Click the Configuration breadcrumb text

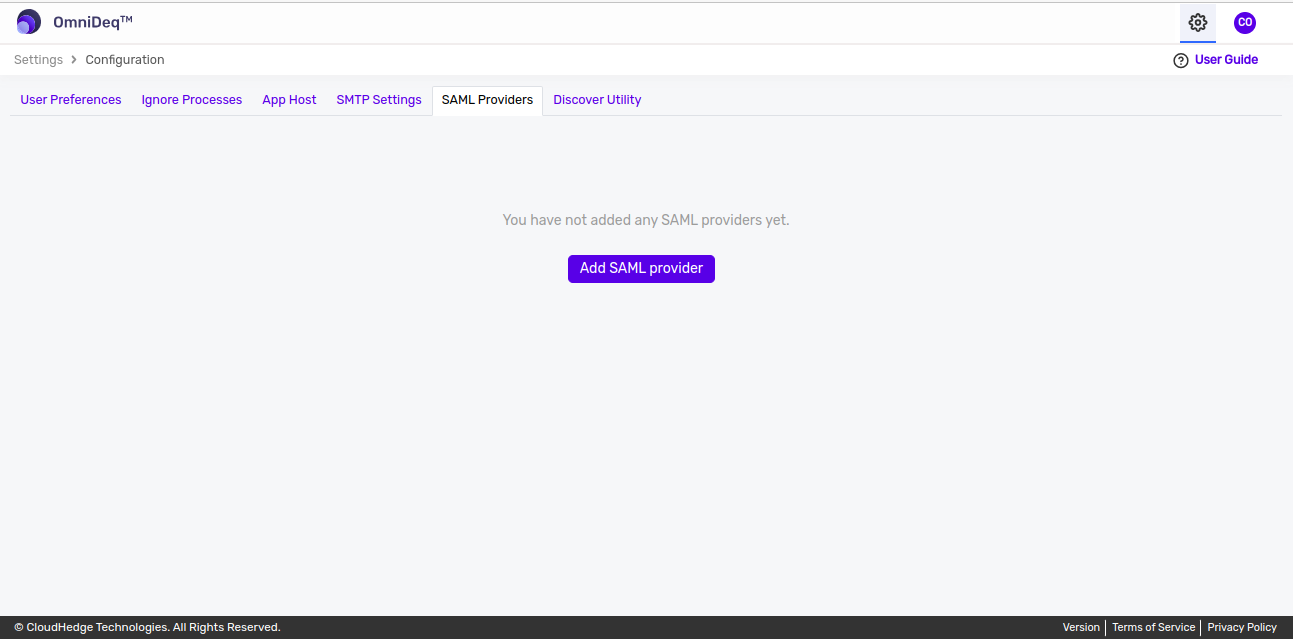pos(125,60)
